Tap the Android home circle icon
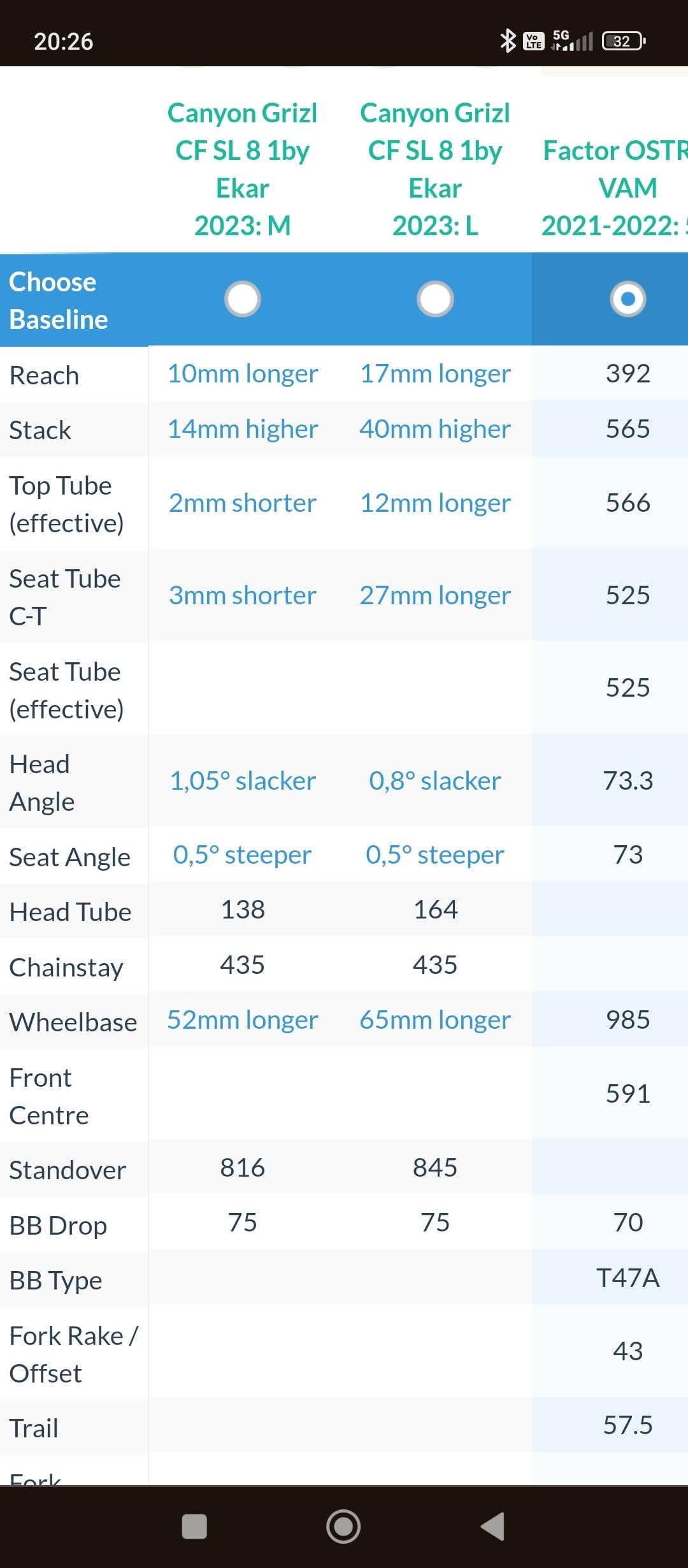688x1568 pixels. pyautogui.click(x=343, y=1527)
